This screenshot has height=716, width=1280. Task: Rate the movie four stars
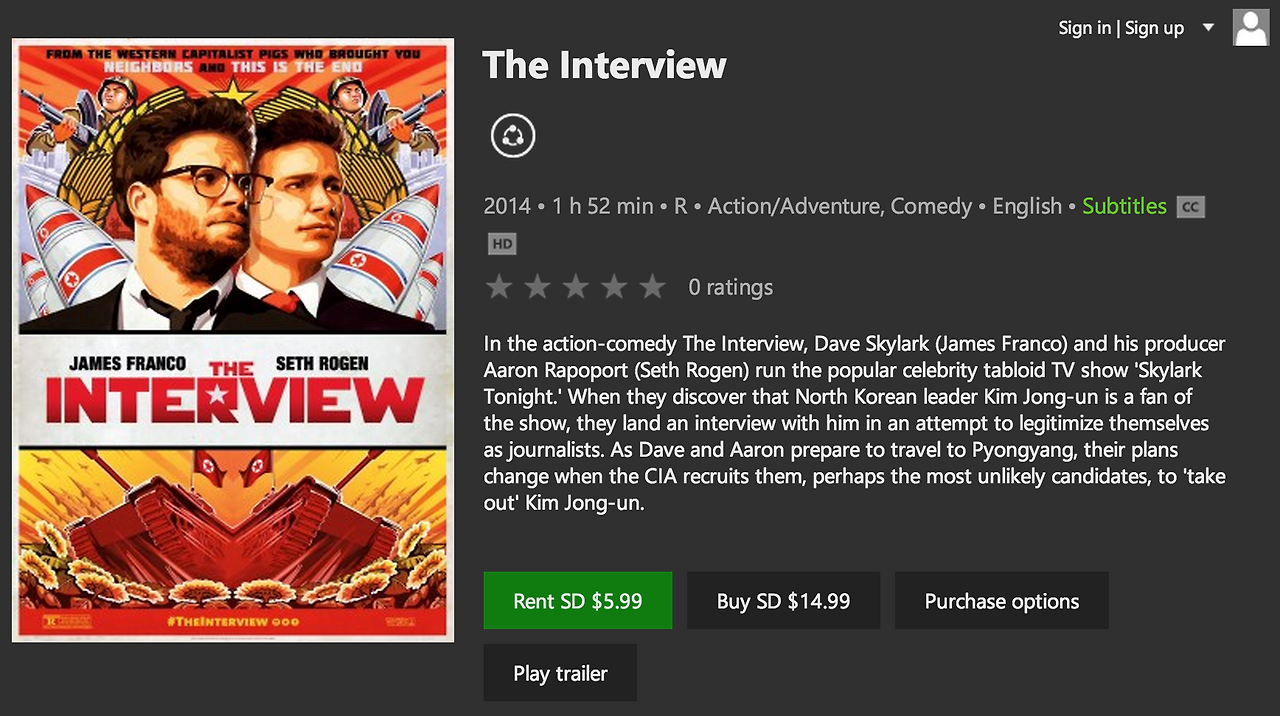tap(613, 288)
